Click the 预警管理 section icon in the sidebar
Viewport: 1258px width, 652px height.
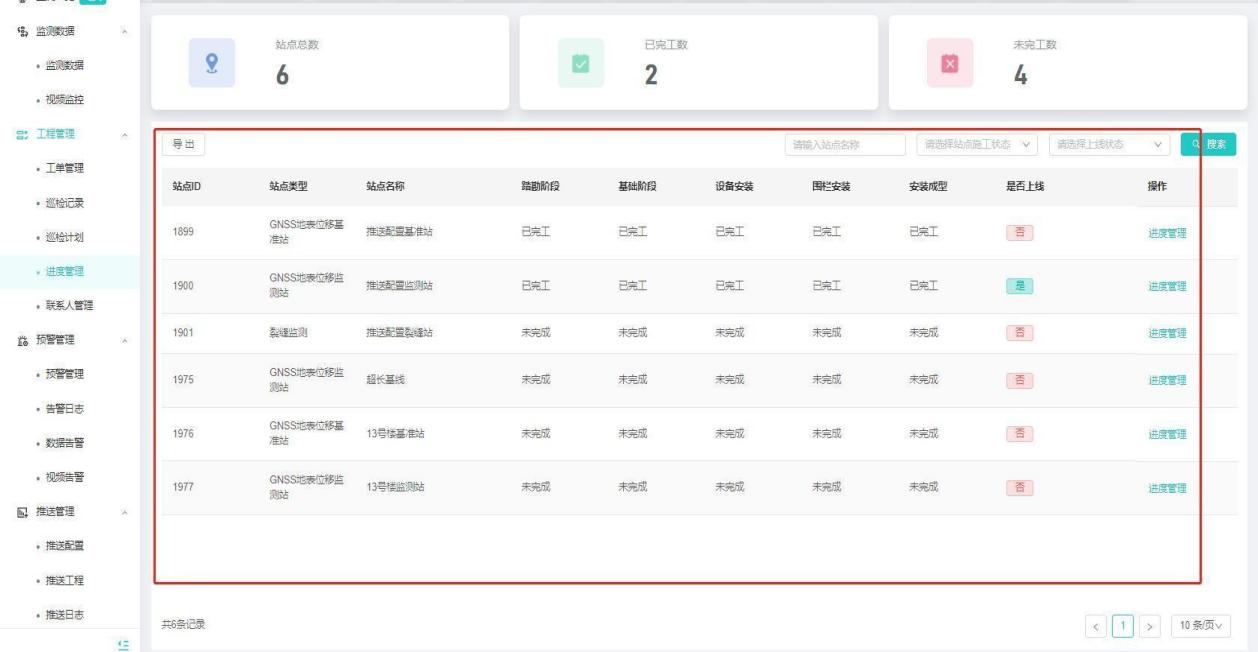[20, 340]
